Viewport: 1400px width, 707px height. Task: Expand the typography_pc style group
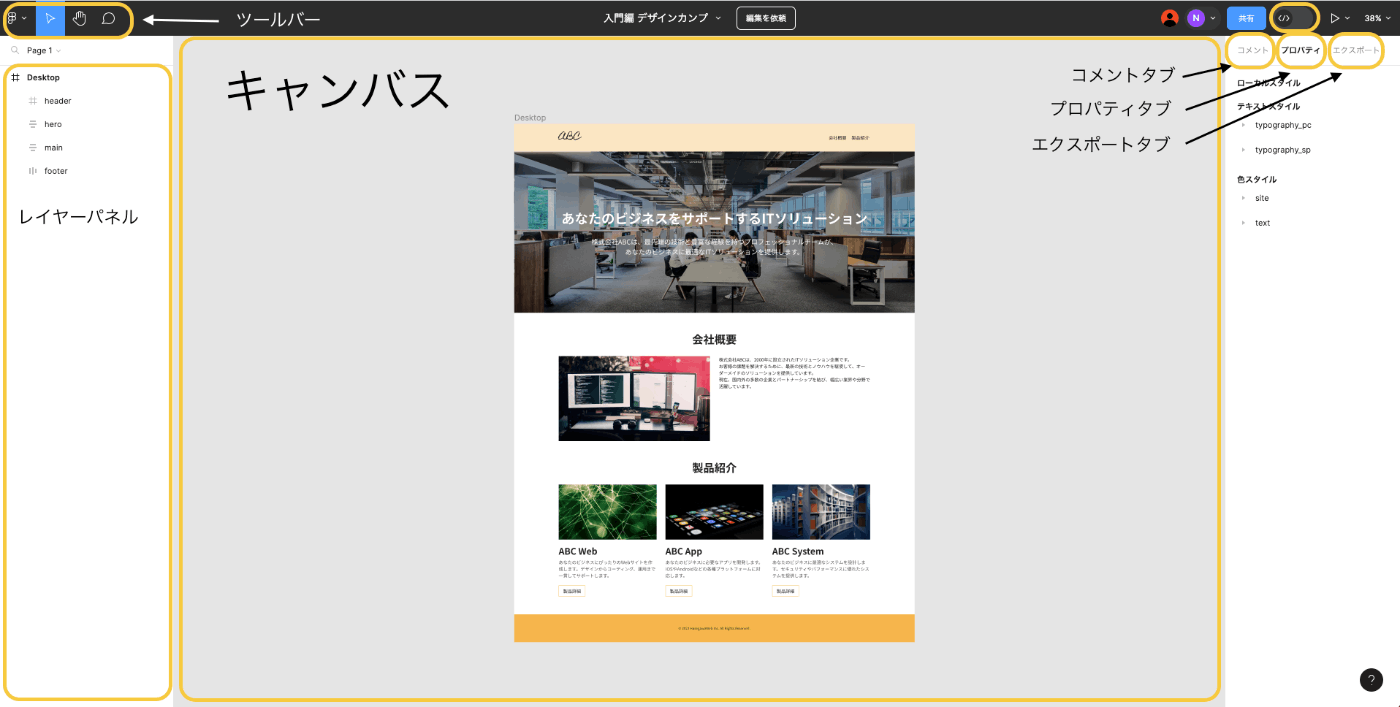click(x=1244, y=125)
